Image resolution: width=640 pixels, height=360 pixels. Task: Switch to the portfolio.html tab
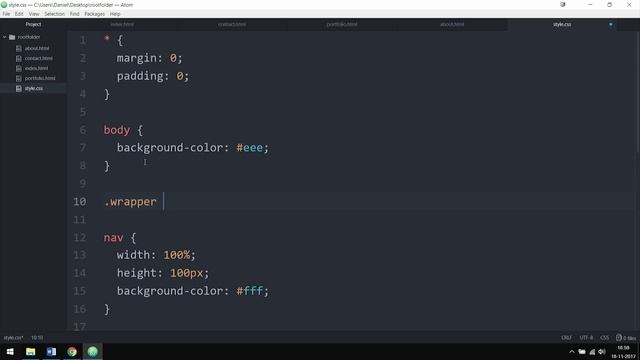[x=342, y=24]
